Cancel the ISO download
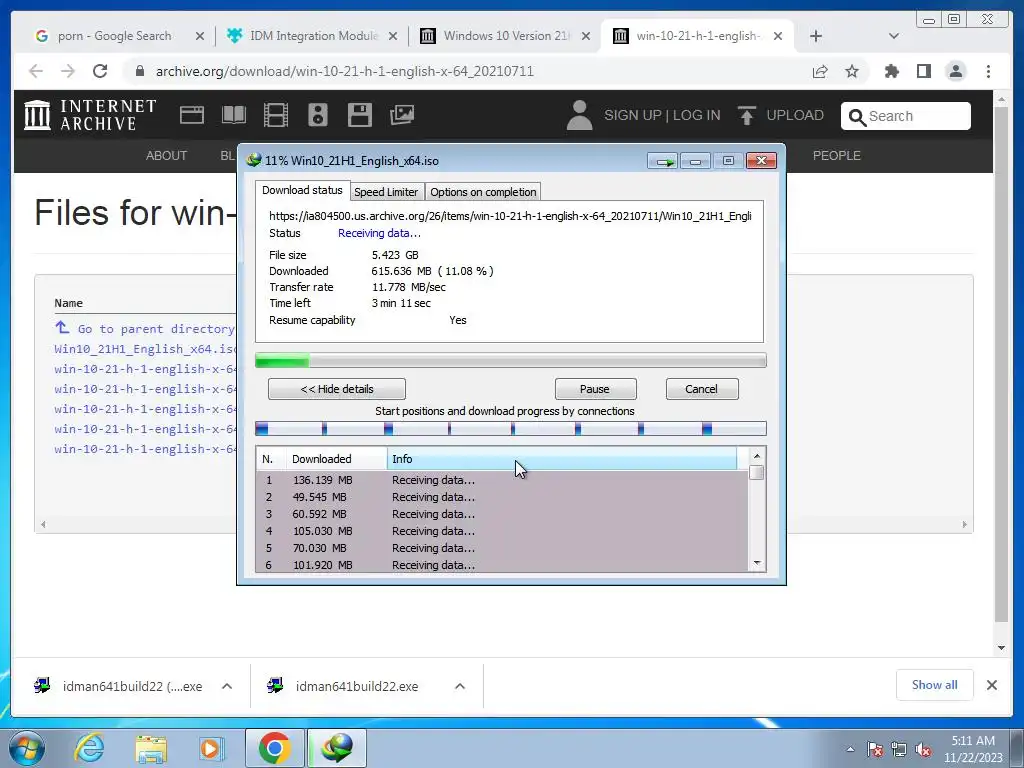 pyautogui.click(x=702, y=389)
